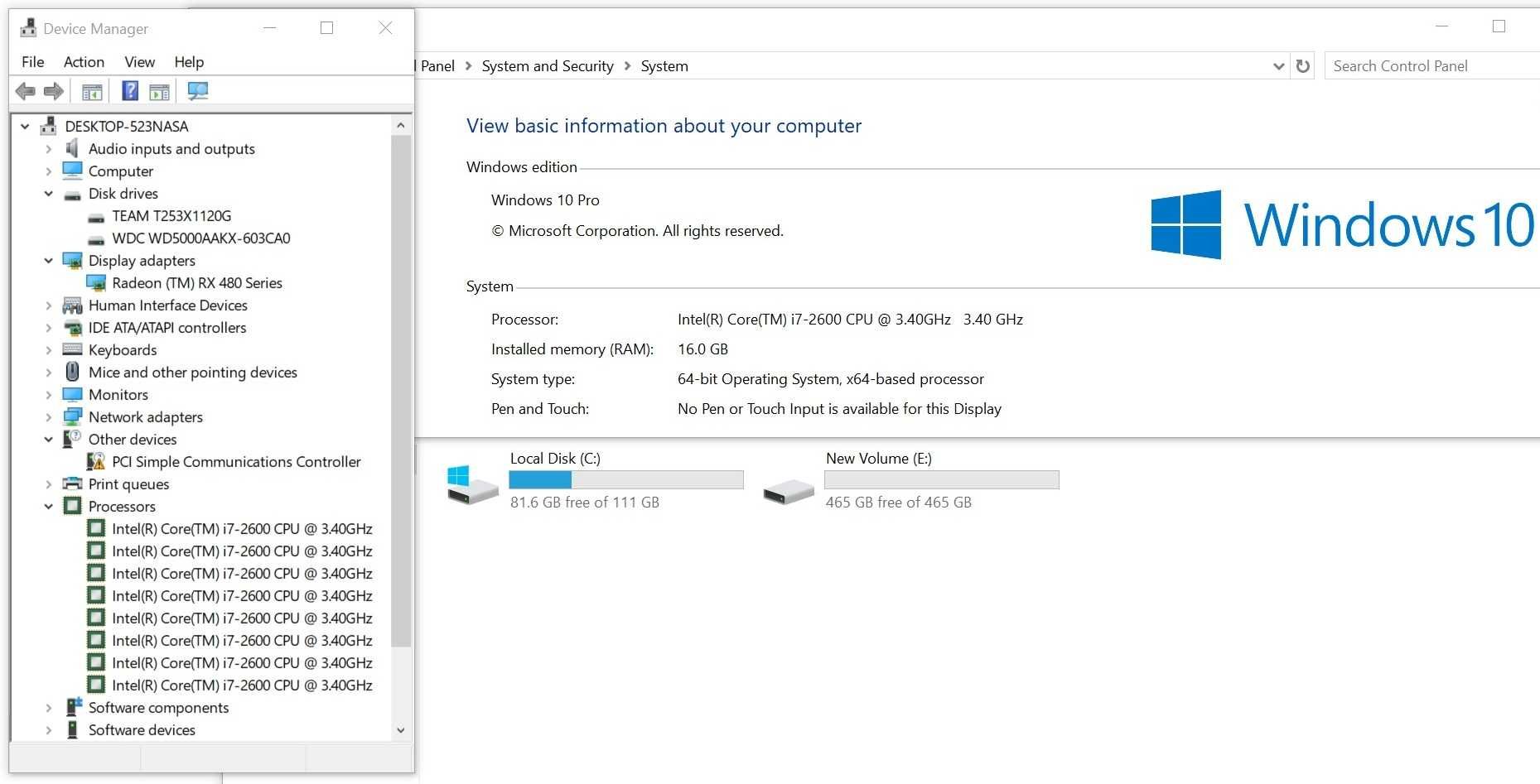Select the TEAM T253X1120G disk drive

coord(171,216)
